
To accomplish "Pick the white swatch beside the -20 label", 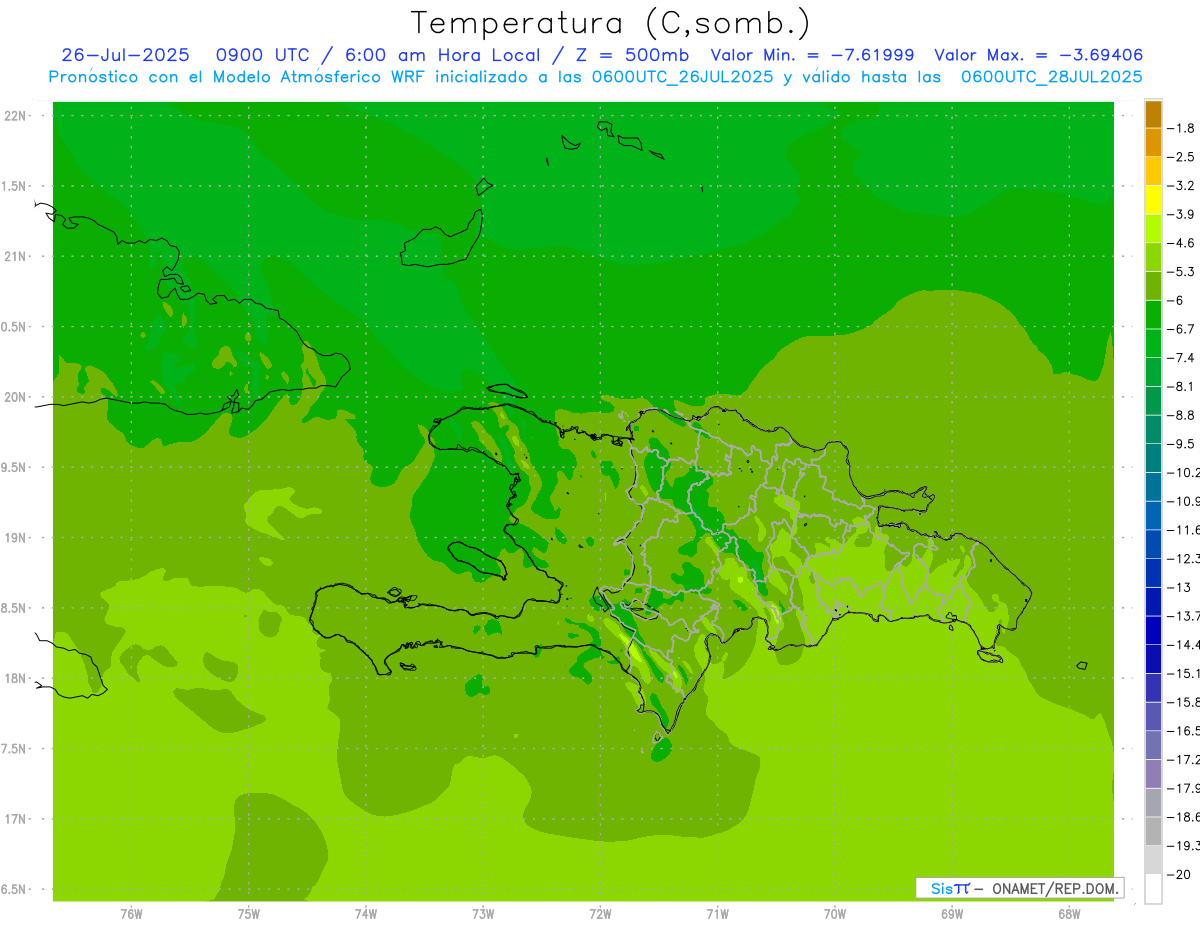I will coord(1153,889).
